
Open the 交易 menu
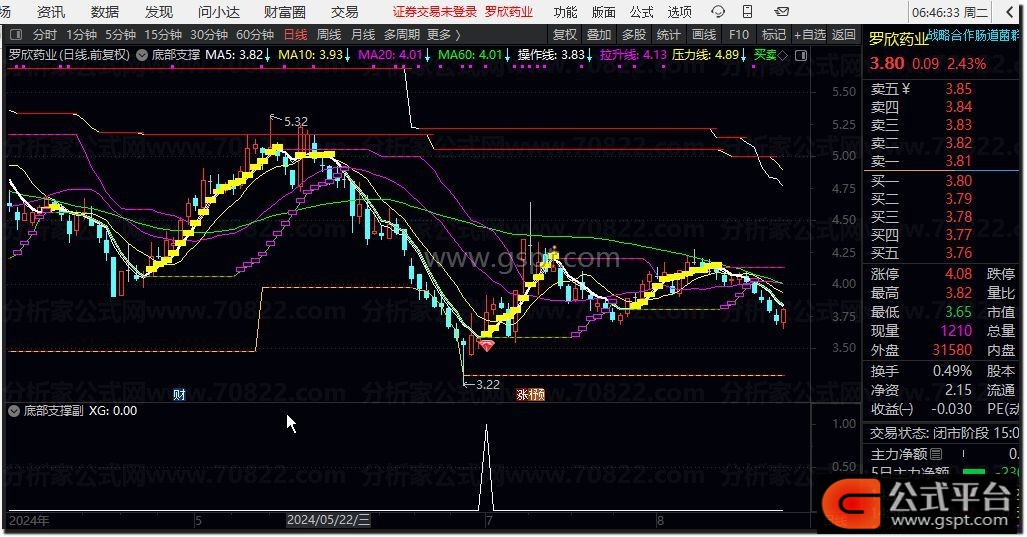(x=345, y=12)
